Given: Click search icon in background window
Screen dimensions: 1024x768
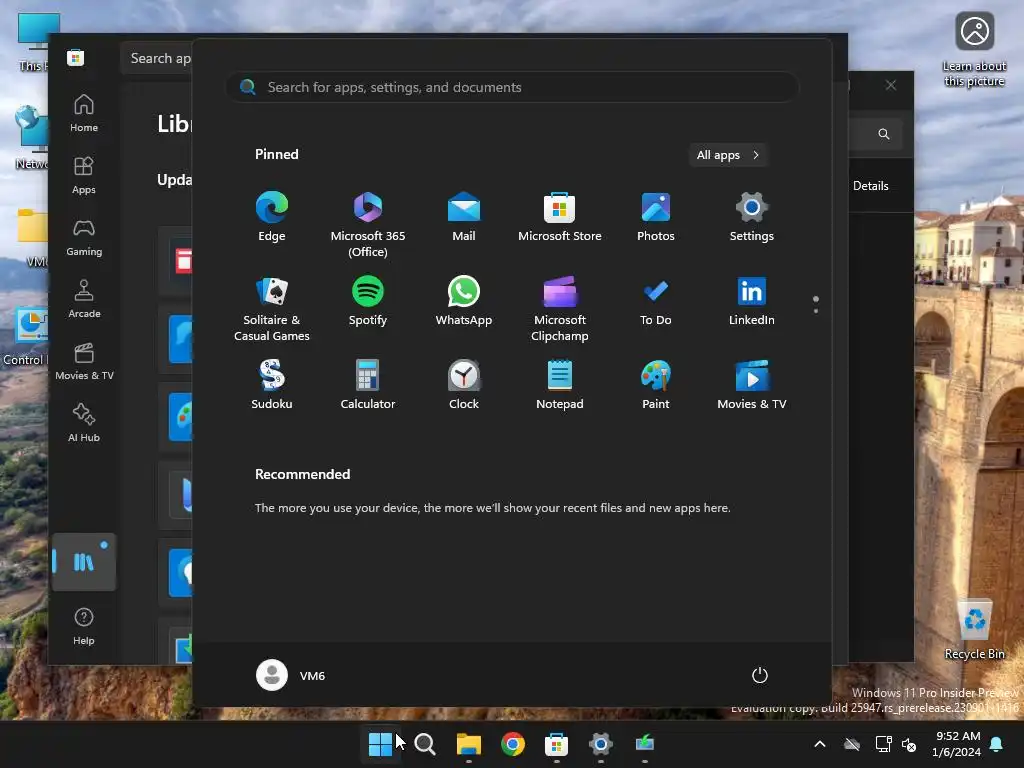Looking at the screenshot, I should pyautogui.click(x=884, y=134).
